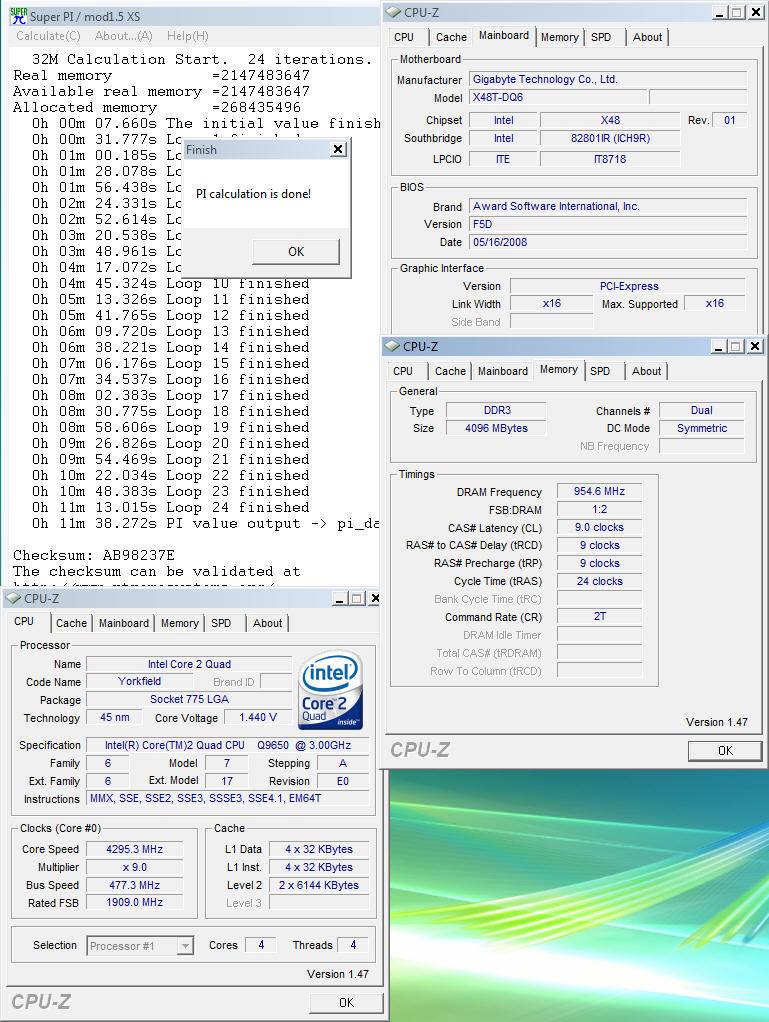Switch to About tab in Mainboard window
The width and height of the screenshot is (769, 1022).
click(x=647, y=37)
